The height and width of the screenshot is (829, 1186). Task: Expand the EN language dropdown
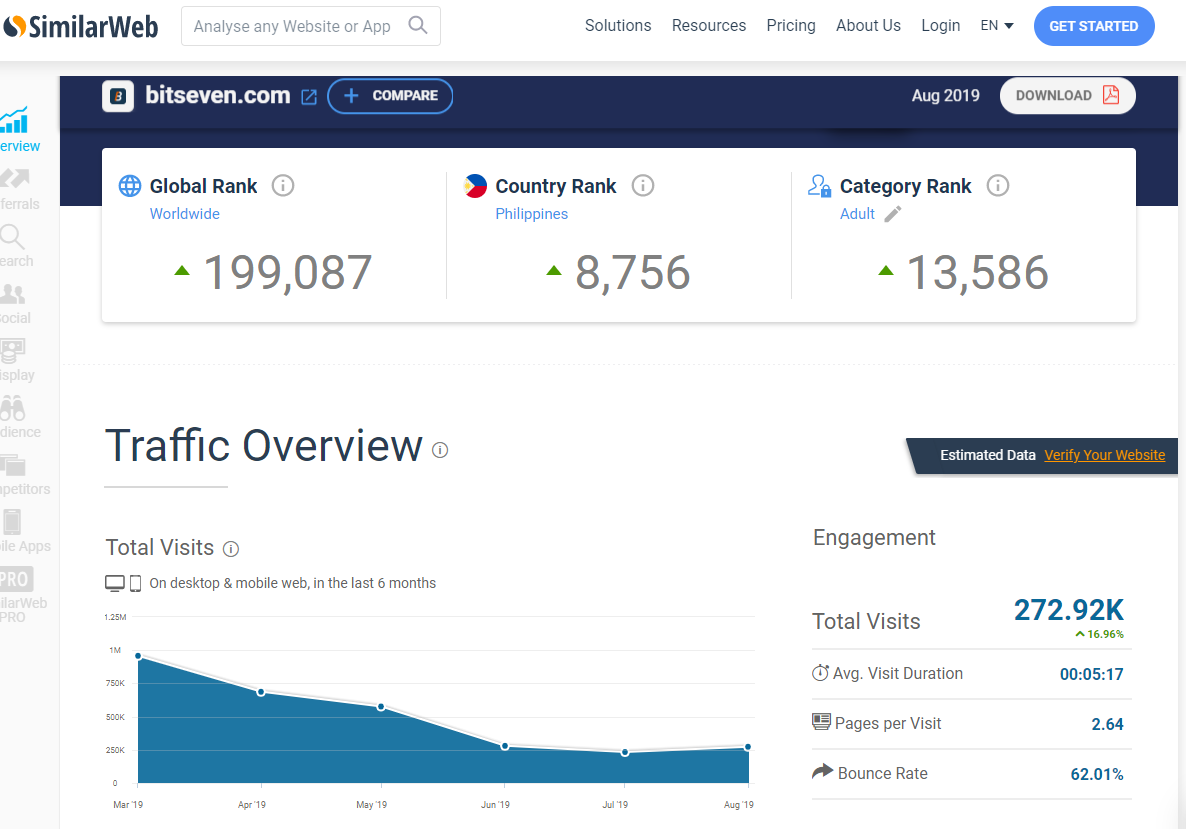pos(997,26)
